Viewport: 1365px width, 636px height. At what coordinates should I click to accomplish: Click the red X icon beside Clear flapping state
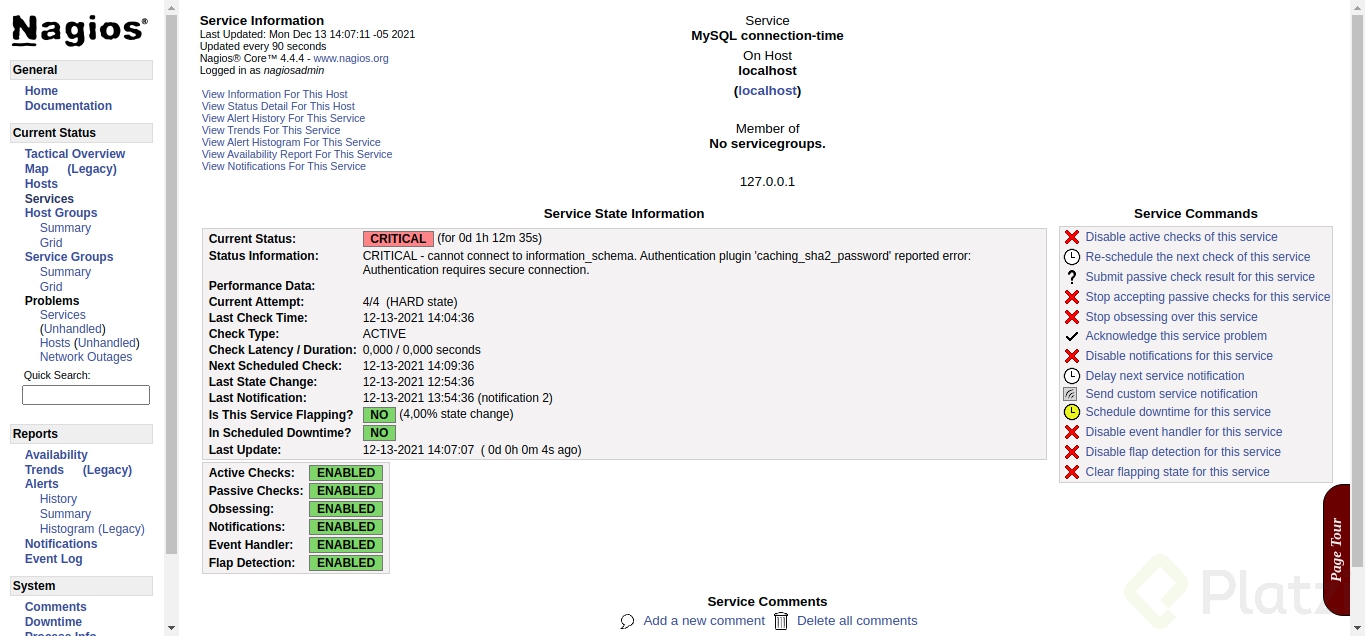coord(1071,472)
